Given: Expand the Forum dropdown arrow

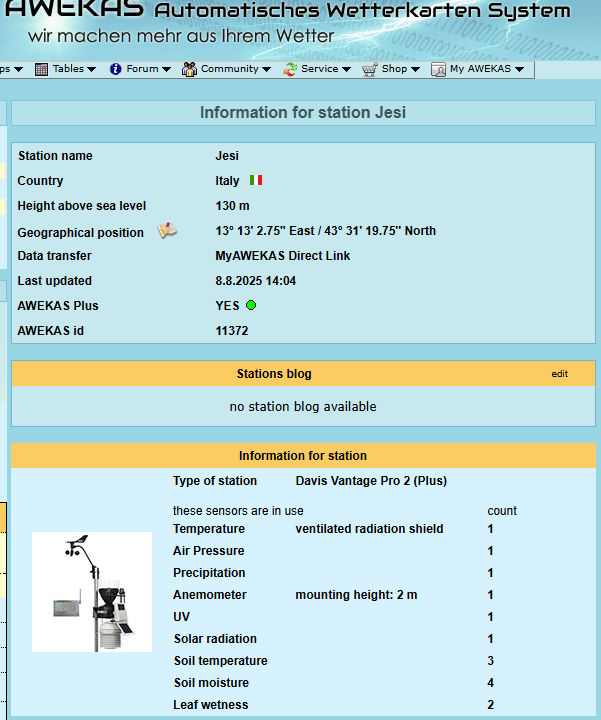Looking at the screenshot, I should [166, 69].
